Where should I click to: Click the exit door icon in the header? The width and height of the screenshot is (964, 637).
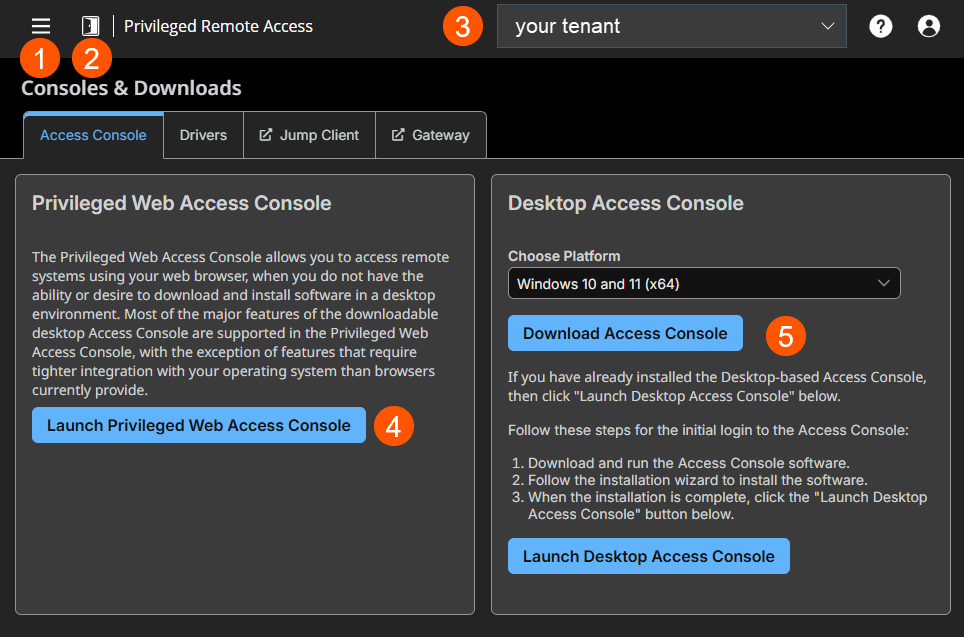point(91,26)
